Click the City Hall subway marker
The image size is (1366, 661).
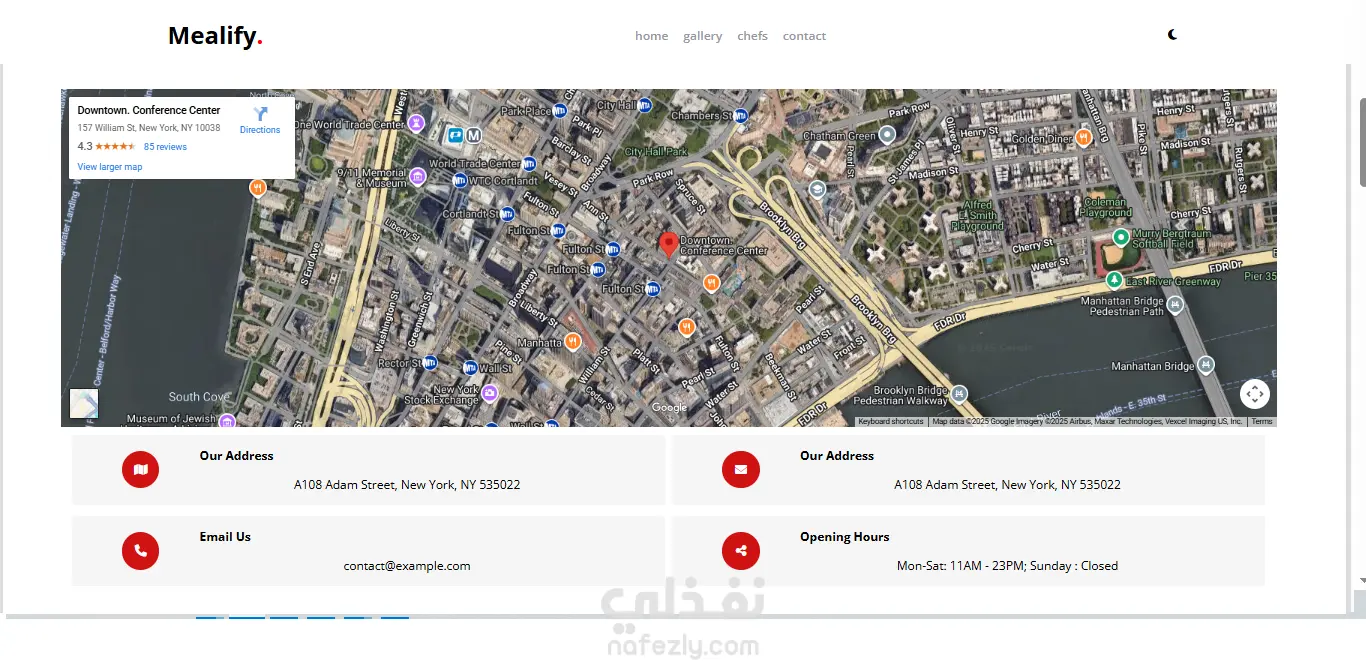[x=644, y=104]
